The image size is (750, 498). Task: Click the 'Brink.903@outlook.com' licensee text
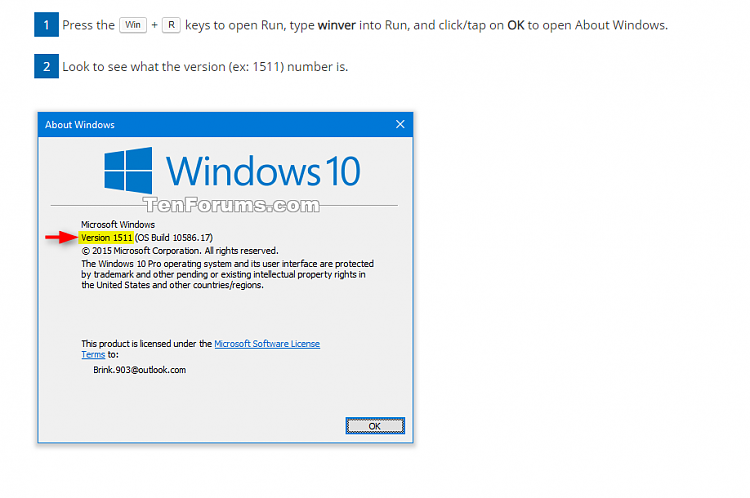coord(139,370)
